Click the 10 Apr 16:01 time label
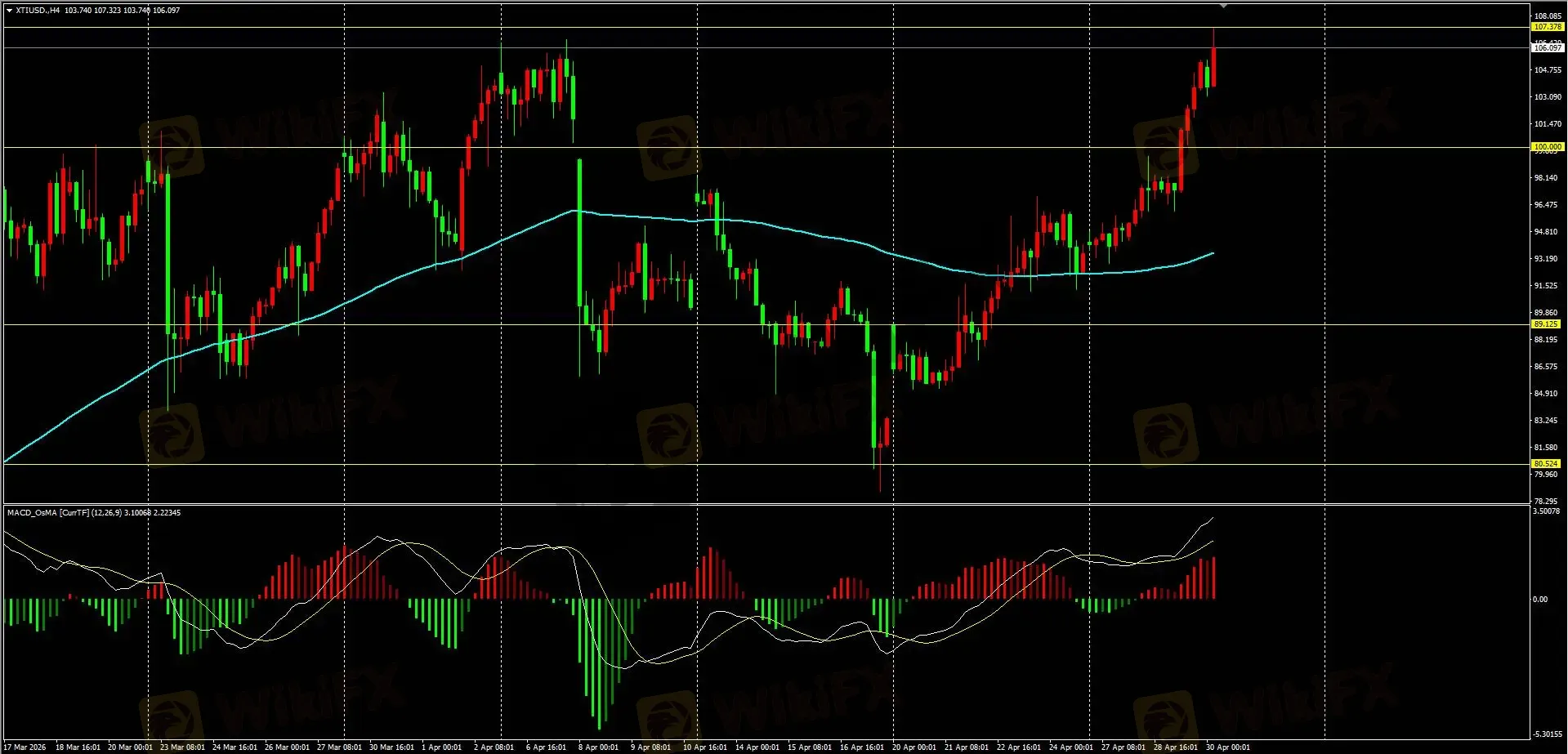The width and height of the screenshot is (1568, 754). click(705, 747)
